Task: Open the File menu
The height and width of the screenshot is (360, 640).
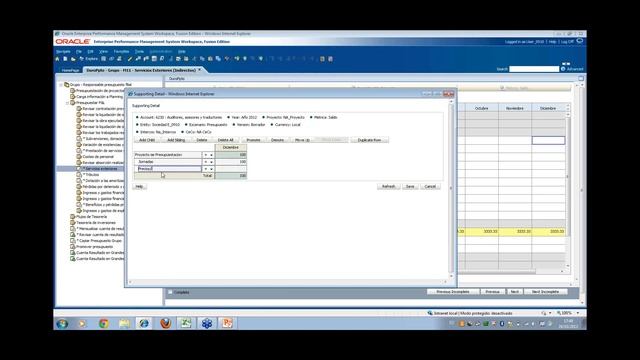Action: click(x=79, y=52)
